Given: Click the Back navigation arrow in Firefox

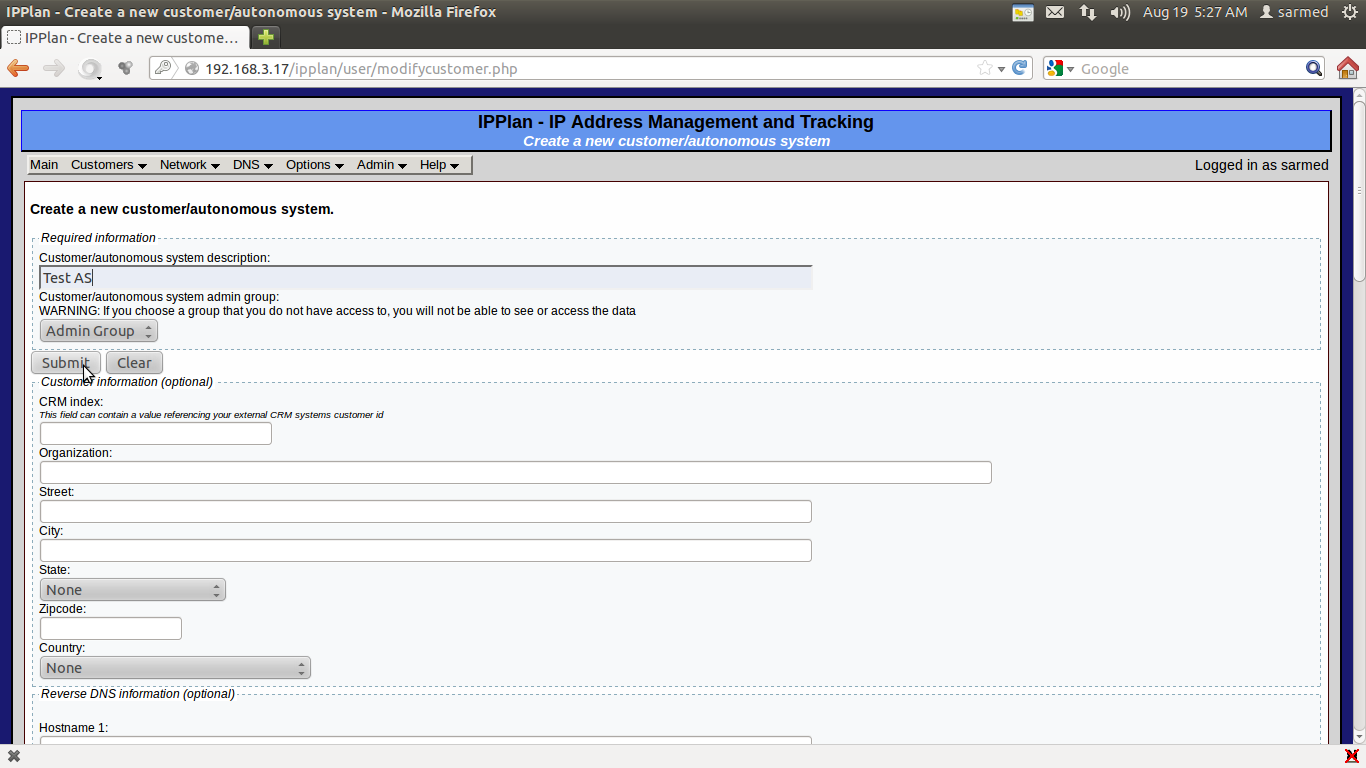Looking at the screenshot, I should tap(17, 68).
